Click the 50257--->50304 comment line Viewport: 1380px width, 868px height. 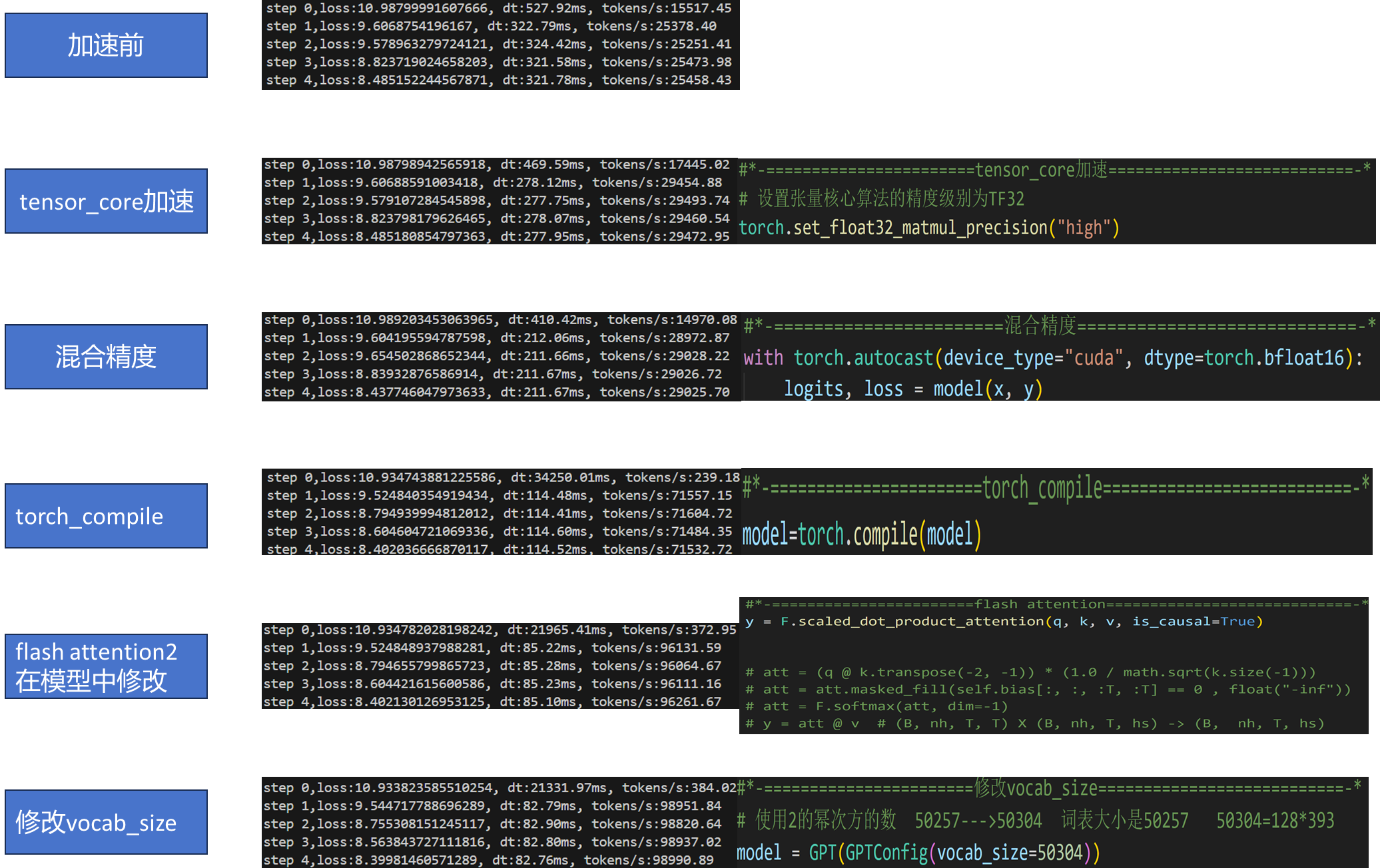1034,821
